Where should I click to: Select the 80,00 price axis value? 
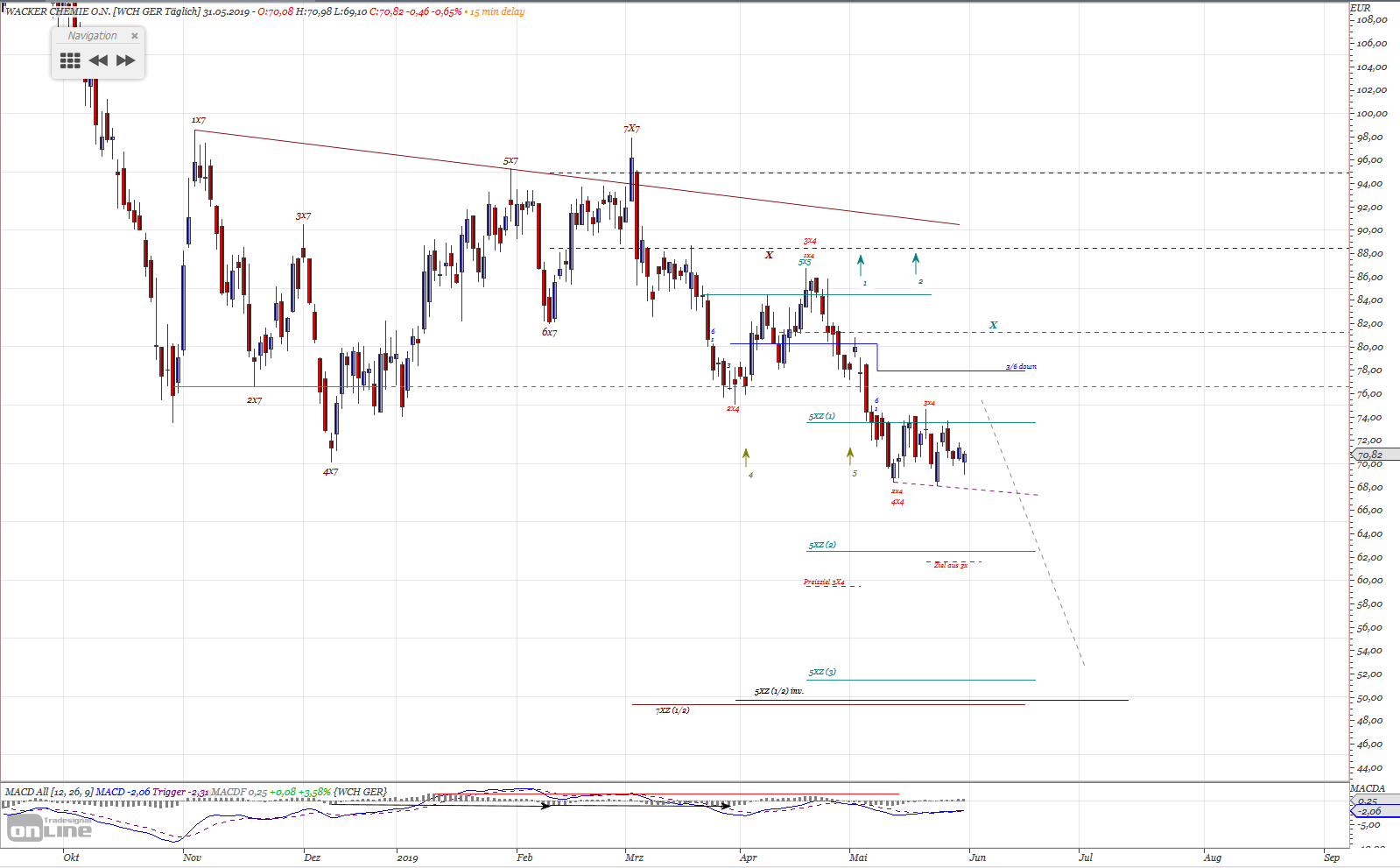click(x=1370, y=347)
